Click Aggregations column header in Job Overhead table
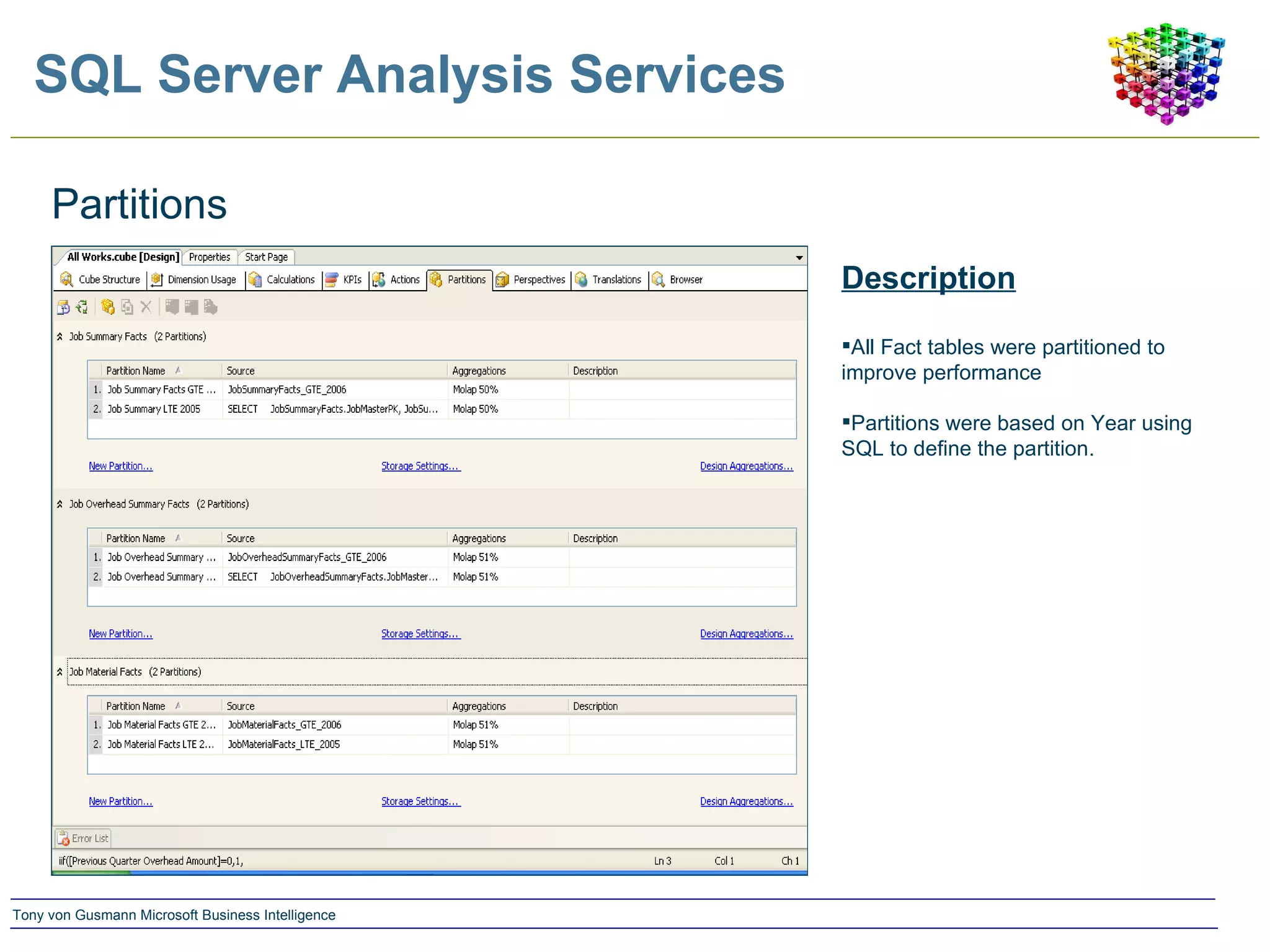 click(x=507, y=538)
